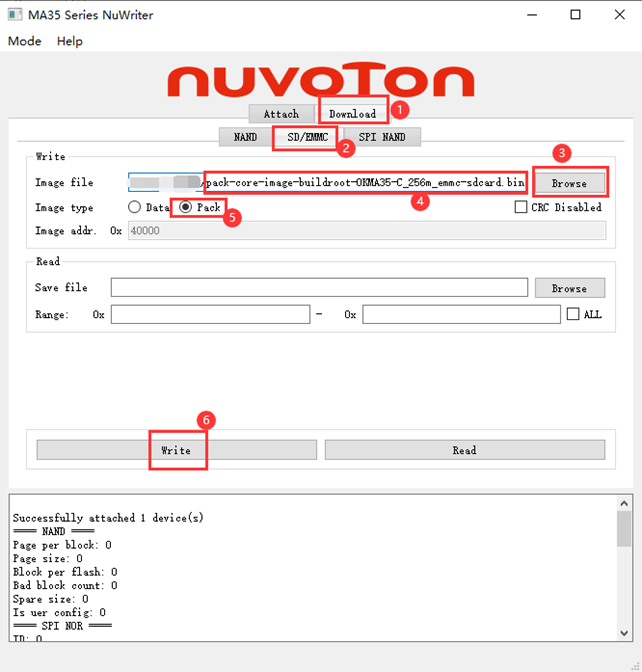Click the Range end address field
This screenshot has width=642, height=672.
[461, 314]
